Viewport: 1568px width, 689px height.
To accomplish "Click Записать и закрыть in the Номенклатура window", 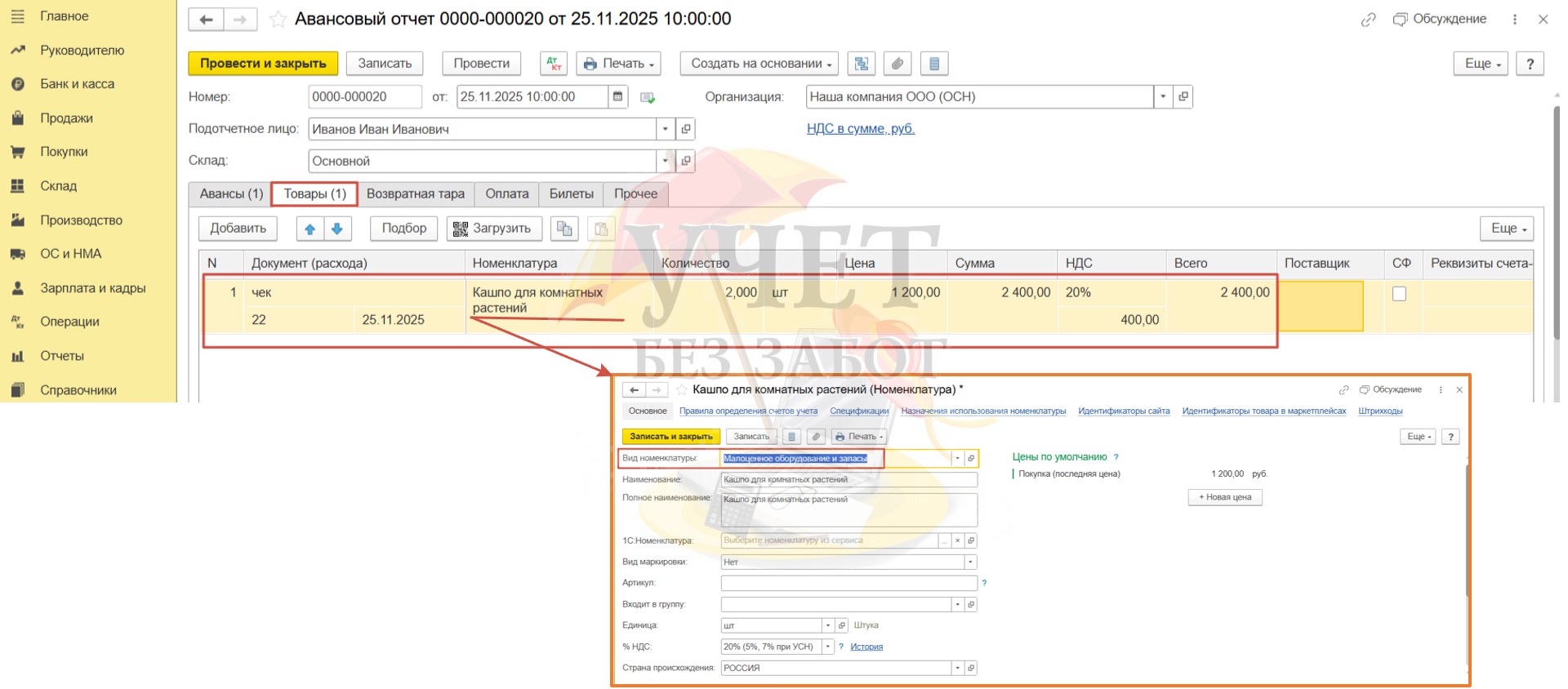I will tap(671, 437).
